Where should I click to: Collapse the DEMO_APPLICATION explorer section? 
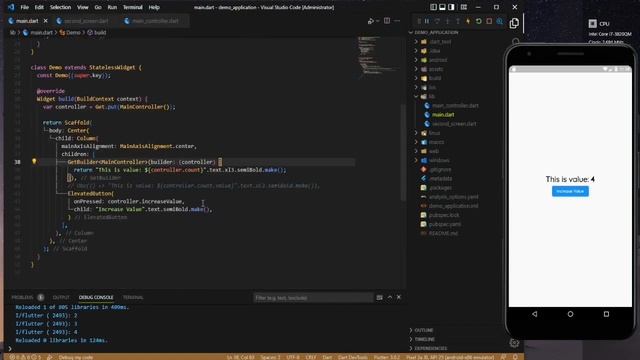coord(435,32)
